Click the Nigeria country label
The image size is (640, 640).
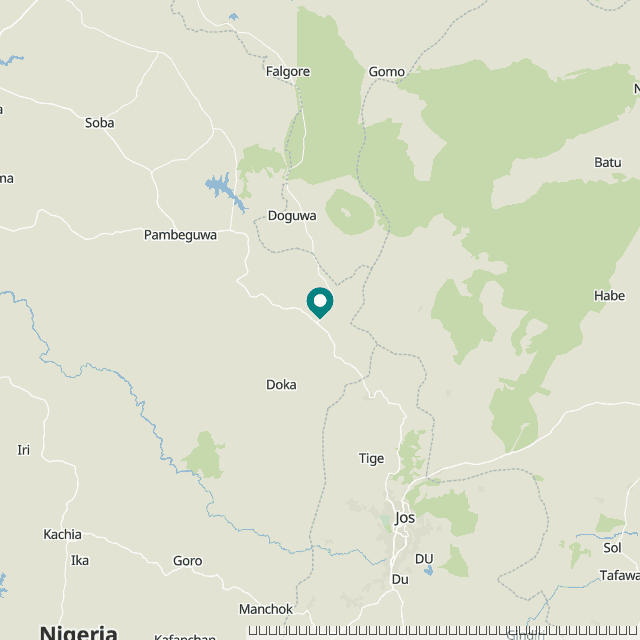tap(78, 632)
